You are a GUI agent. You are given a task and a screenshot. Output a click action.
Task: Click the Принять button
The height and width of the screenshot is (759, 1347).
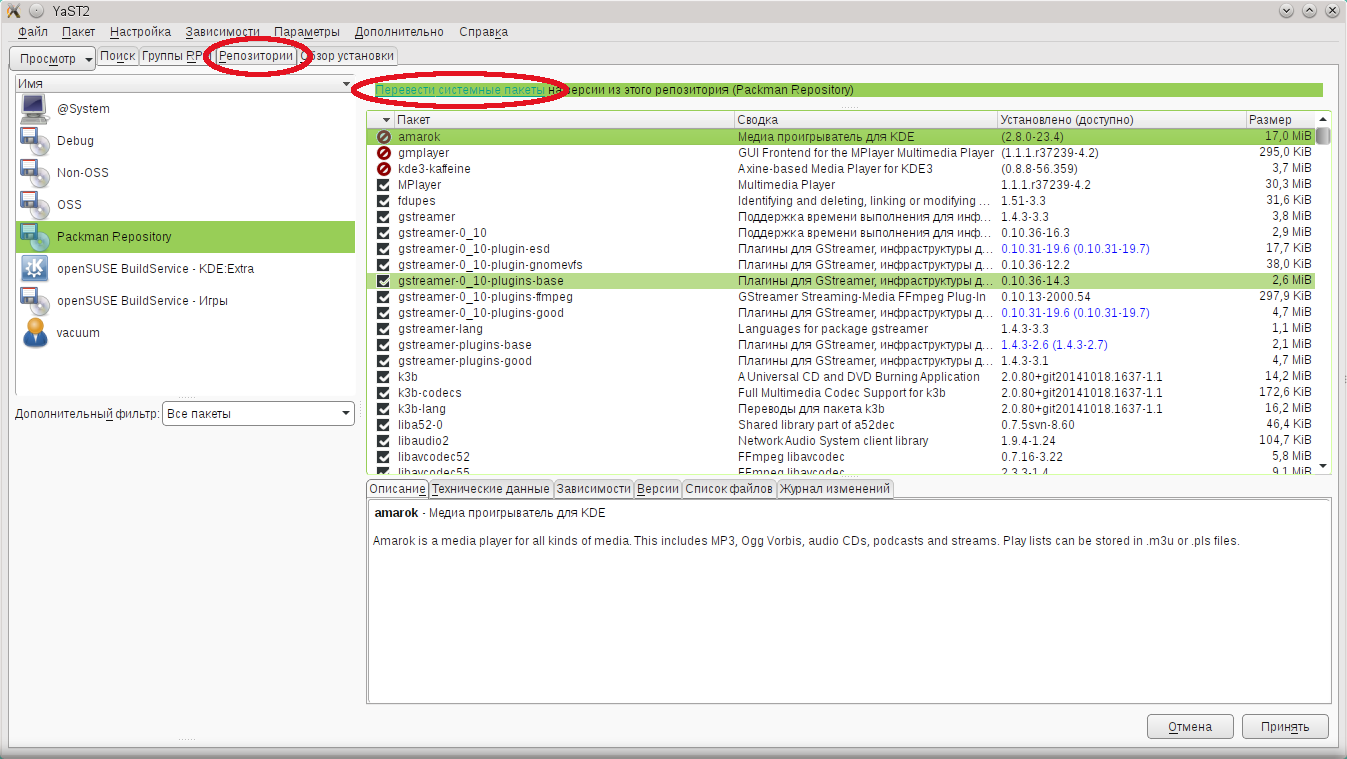(1285, 727)
